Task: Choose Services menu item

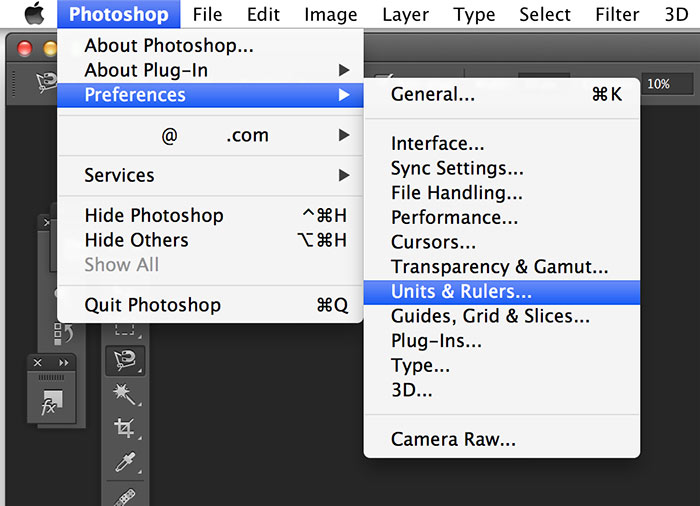Action: pyautogui.click(x=210, y=175)
